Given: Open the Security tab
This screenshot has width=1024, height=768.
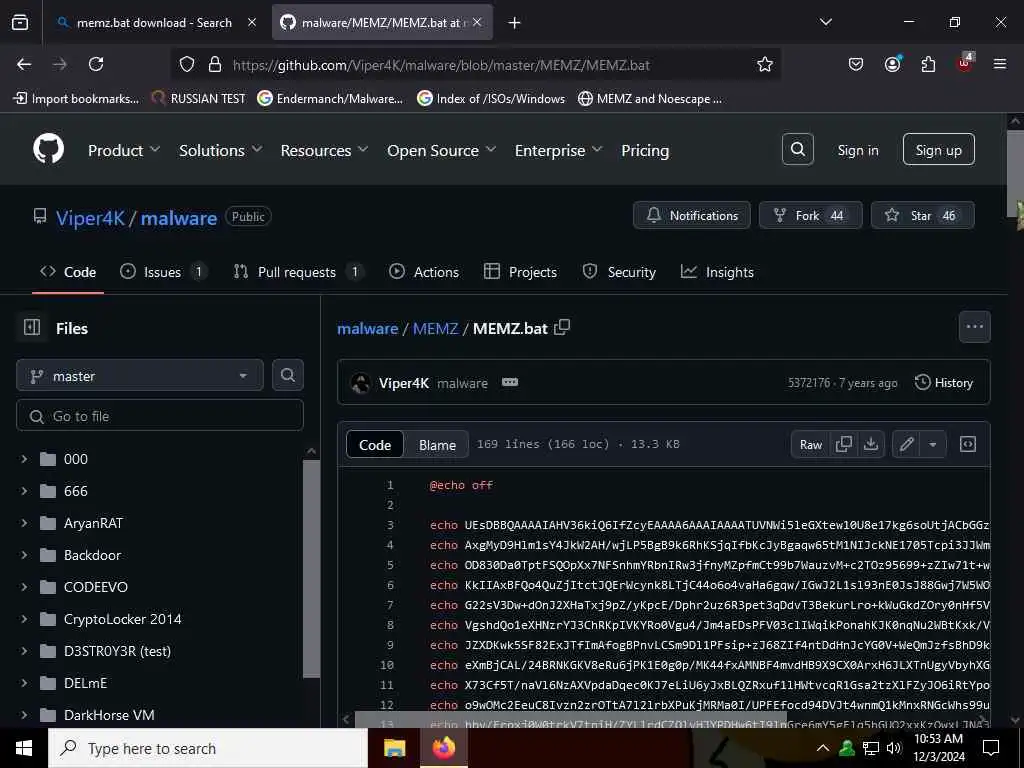Looking at the screenshot, I should tap(619, 272).
